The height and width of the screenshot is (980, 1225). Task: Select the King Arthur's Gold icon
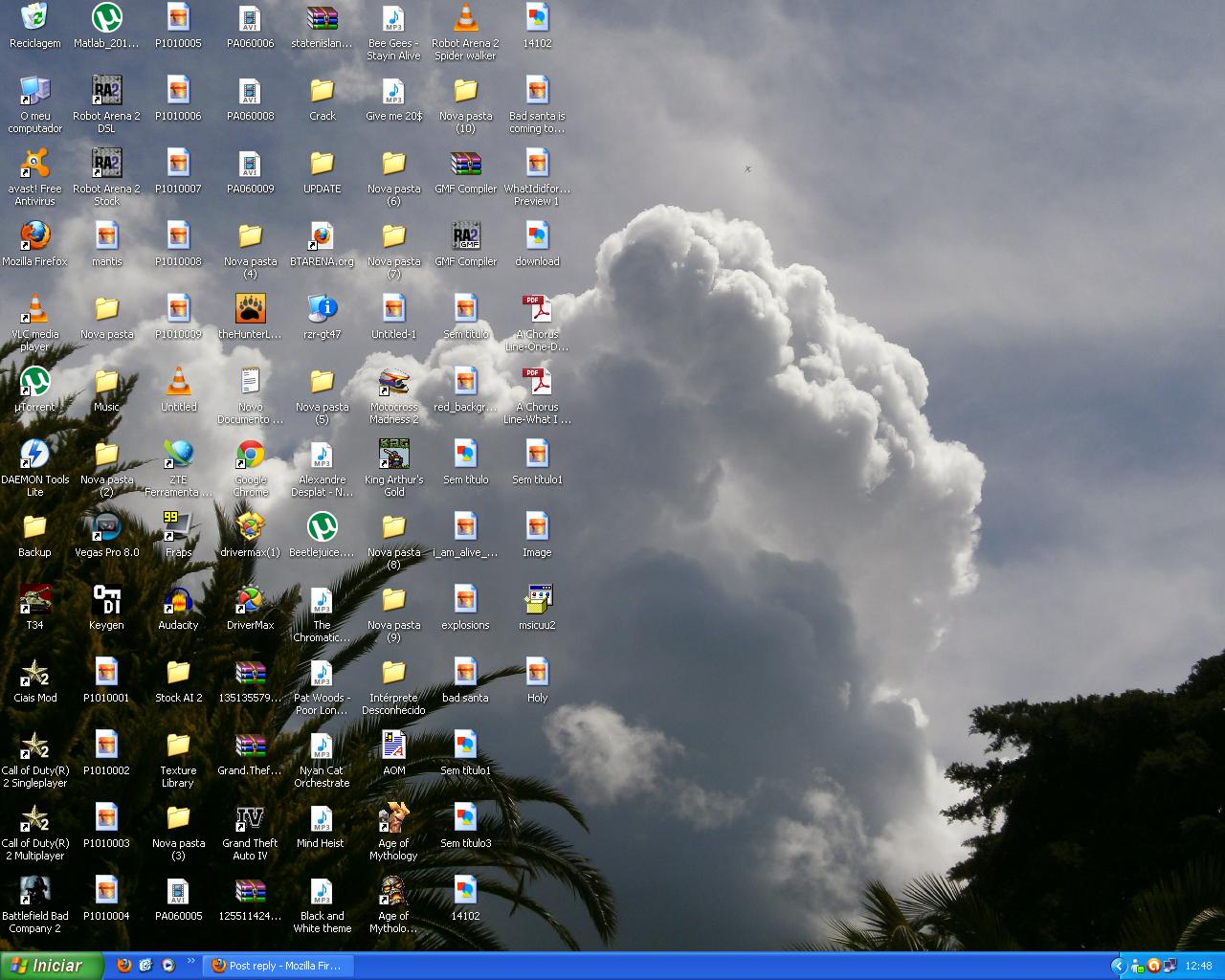[x=393, y=455]
